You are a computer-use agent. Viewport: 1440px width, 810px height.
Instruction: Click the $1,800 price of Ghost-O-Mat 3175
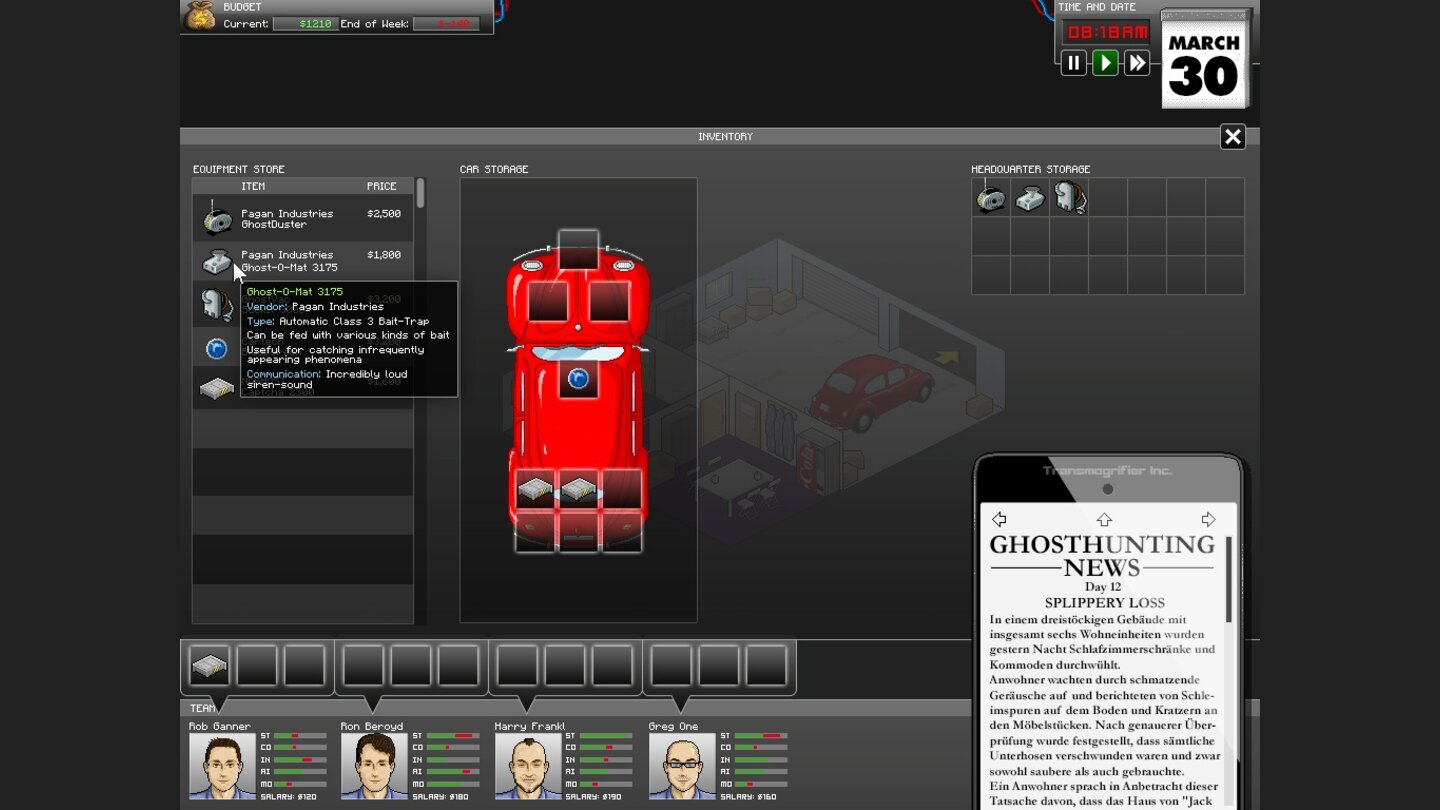click(384, 255)
